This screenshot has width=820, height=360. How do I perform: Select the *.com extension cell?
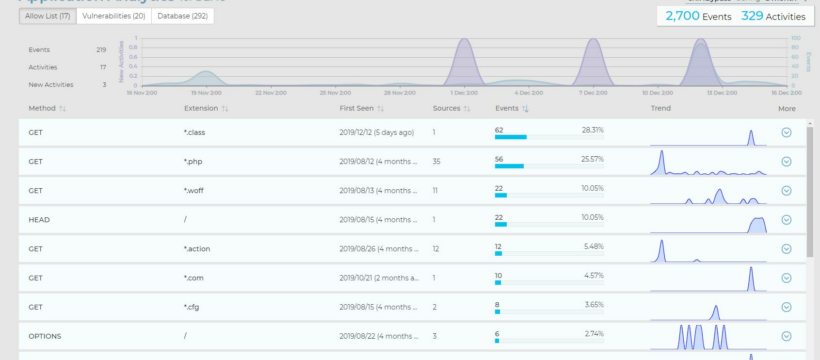coord(193,278)
